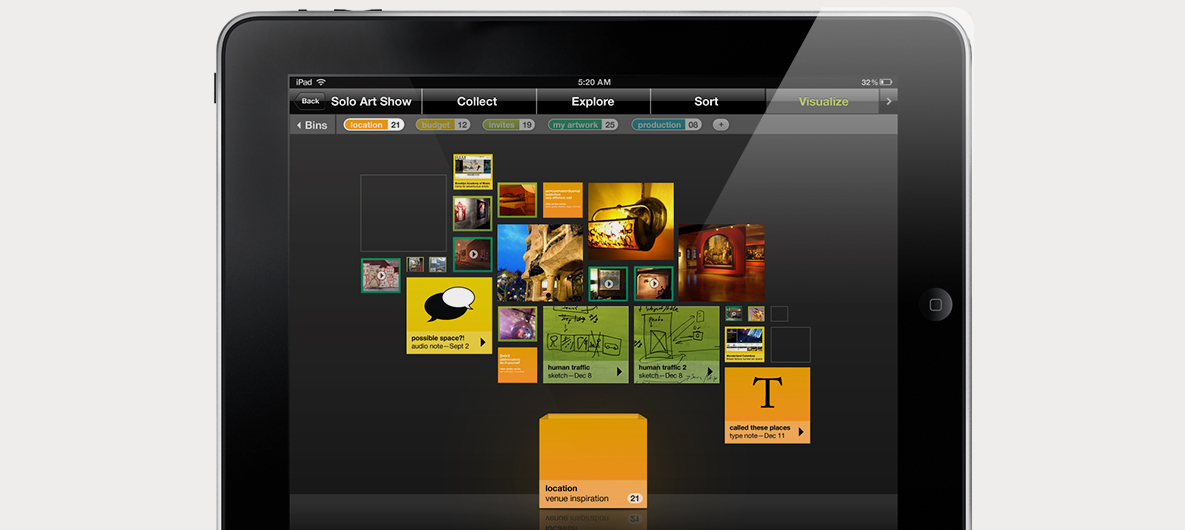Open the location venue inspiration box
The height and width of the screenshot is (530, 1185).
593,460
